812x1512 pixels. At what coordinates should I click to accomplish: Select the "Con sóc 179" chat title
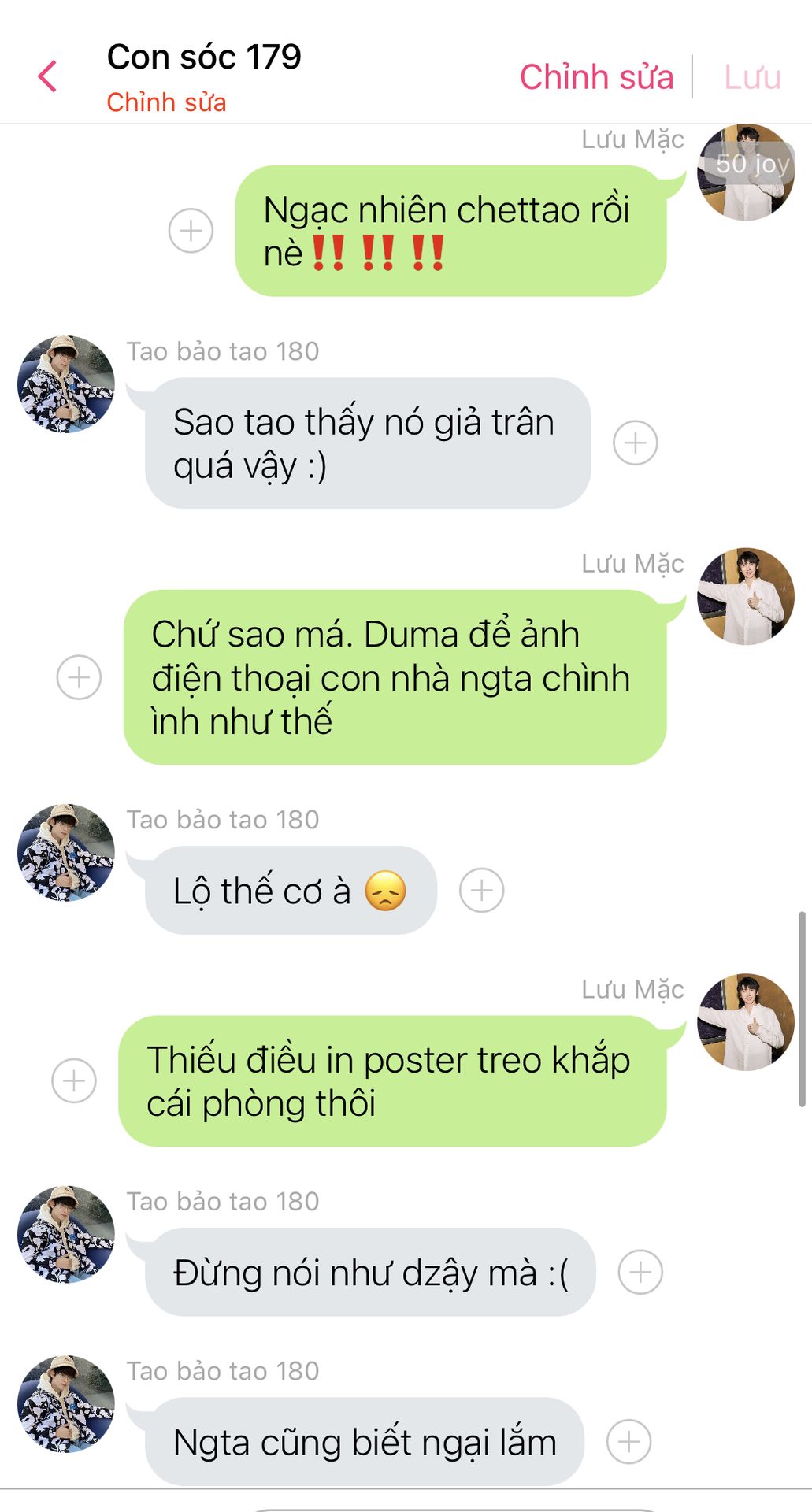204,57
